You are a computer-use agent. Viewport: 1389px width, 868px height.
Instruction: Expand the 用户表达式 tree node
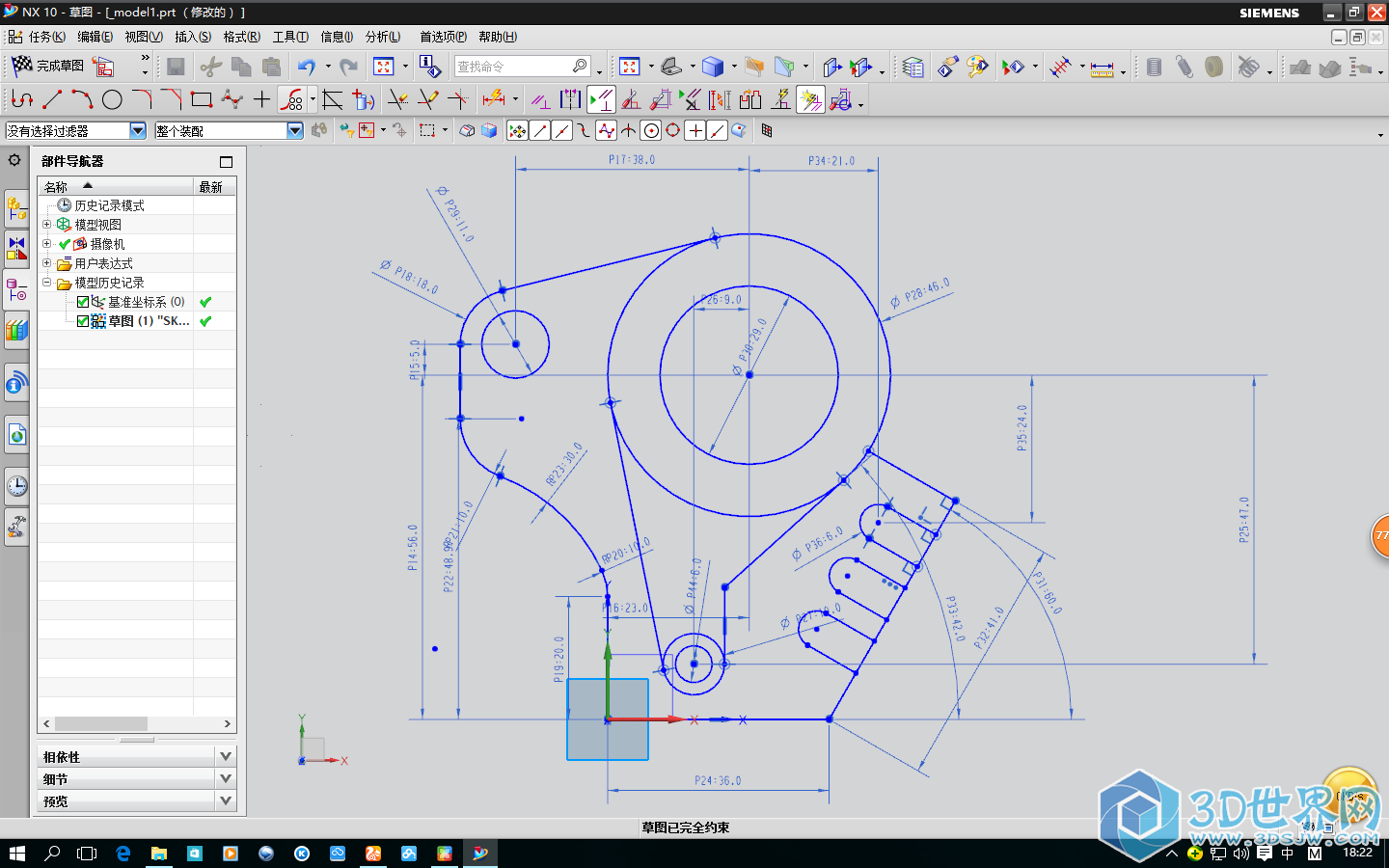tap(46, 262)
